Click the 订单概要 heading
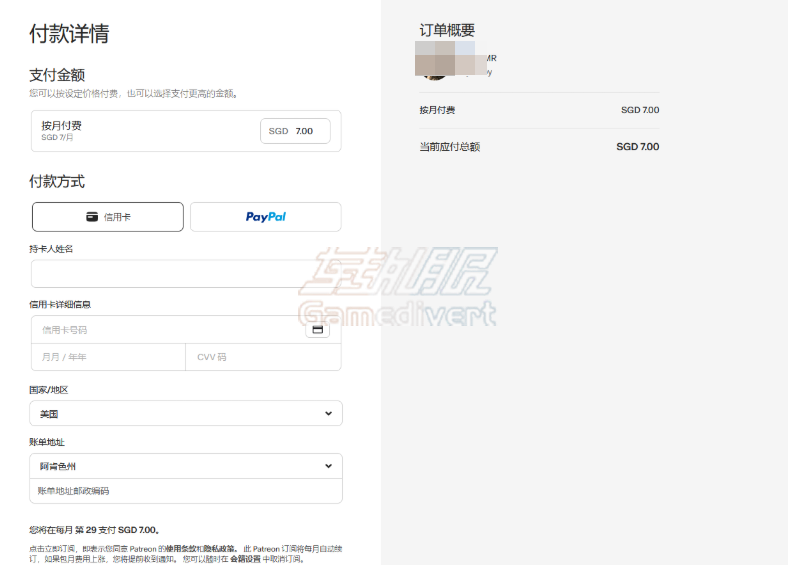This screenshot has width=796, height=573. [x=447, y=30]
